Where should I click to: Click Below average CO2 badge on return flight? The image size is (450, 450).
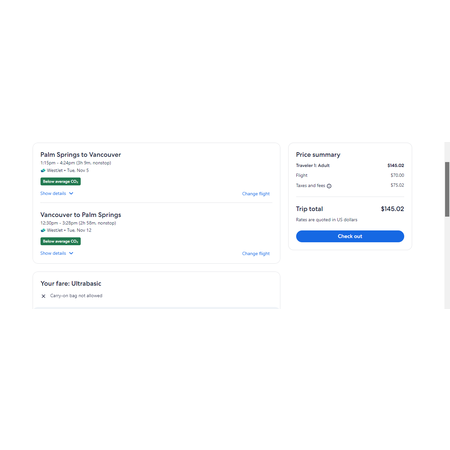click(x=60, y=241)
